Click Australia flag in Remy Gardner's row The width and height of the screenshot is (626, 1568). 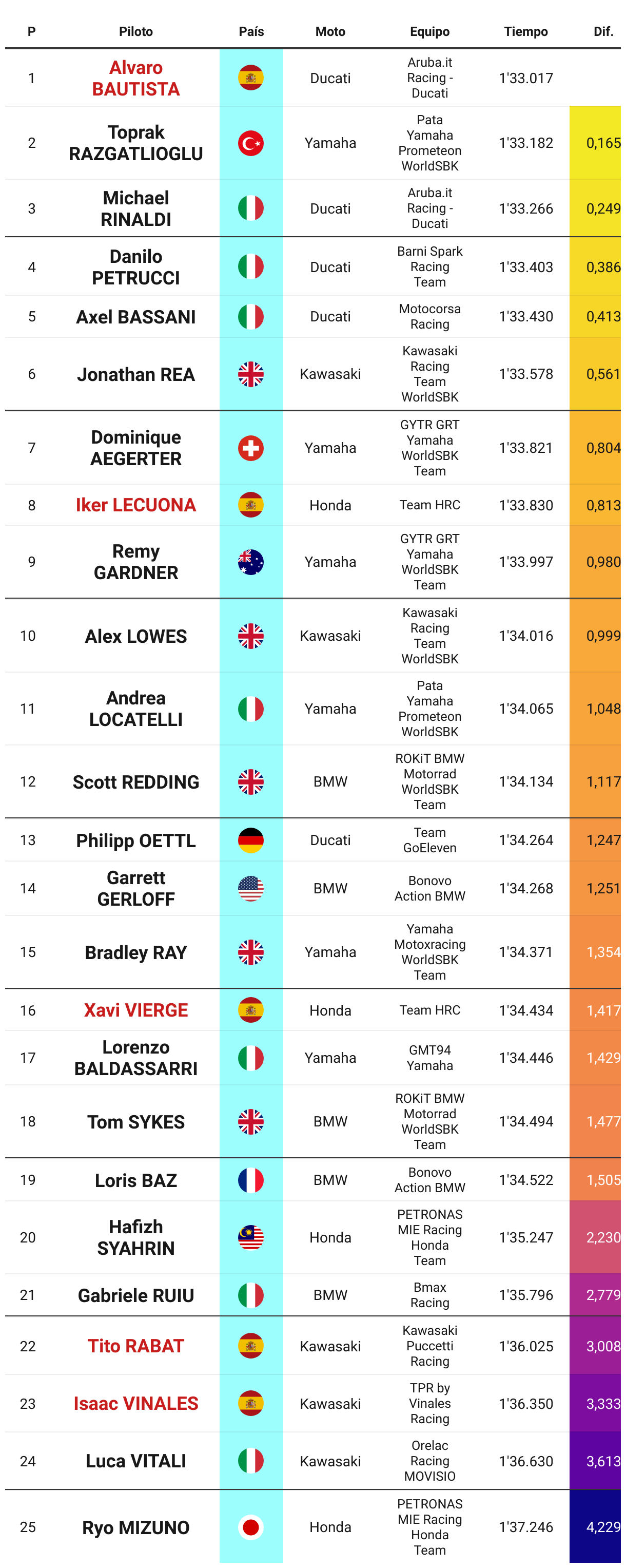tap(250, 562)
